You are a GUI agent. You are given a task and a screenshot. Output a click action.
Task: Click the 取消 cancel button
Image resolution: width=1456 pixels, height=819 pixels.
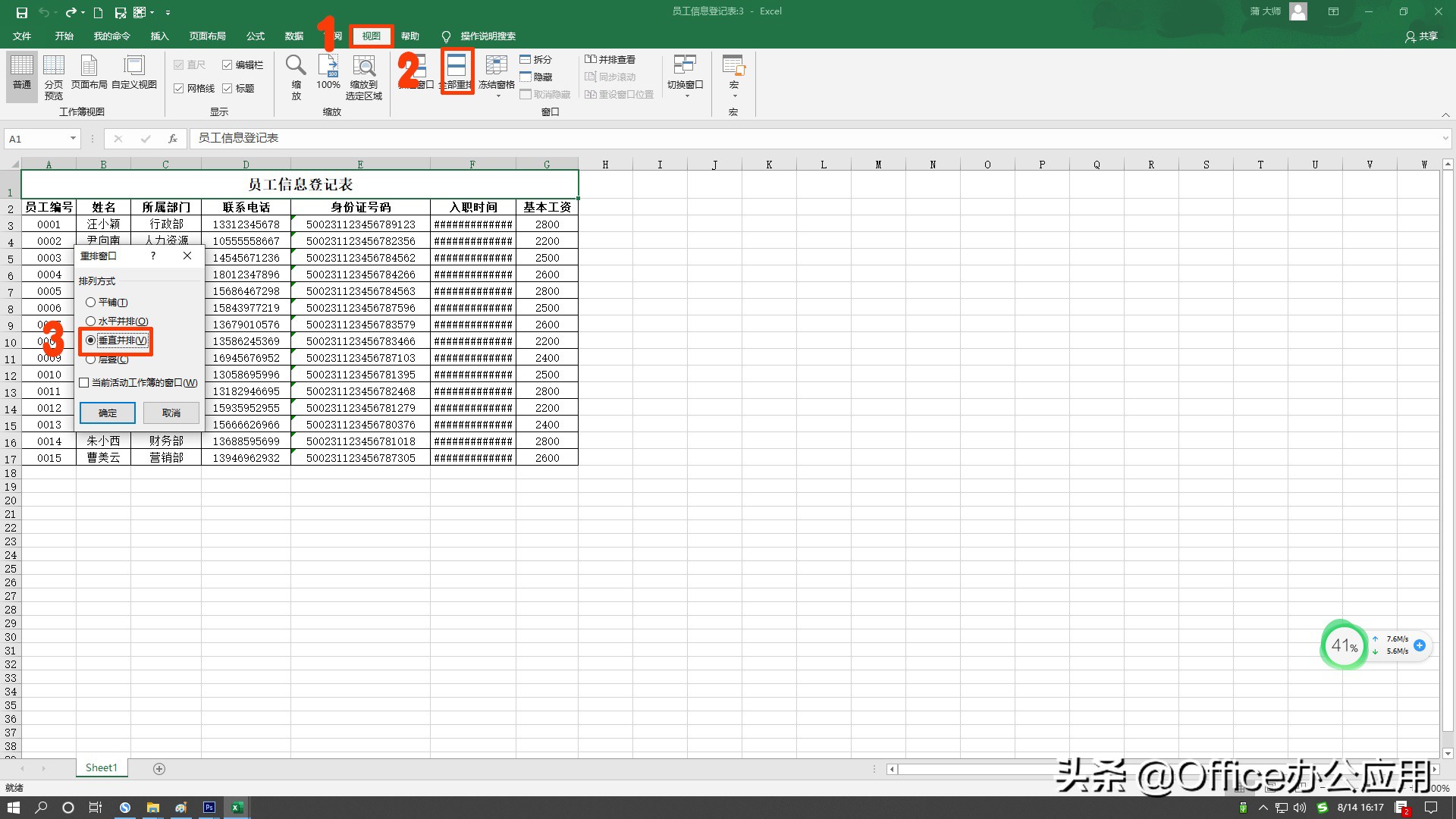coord(171,413)
